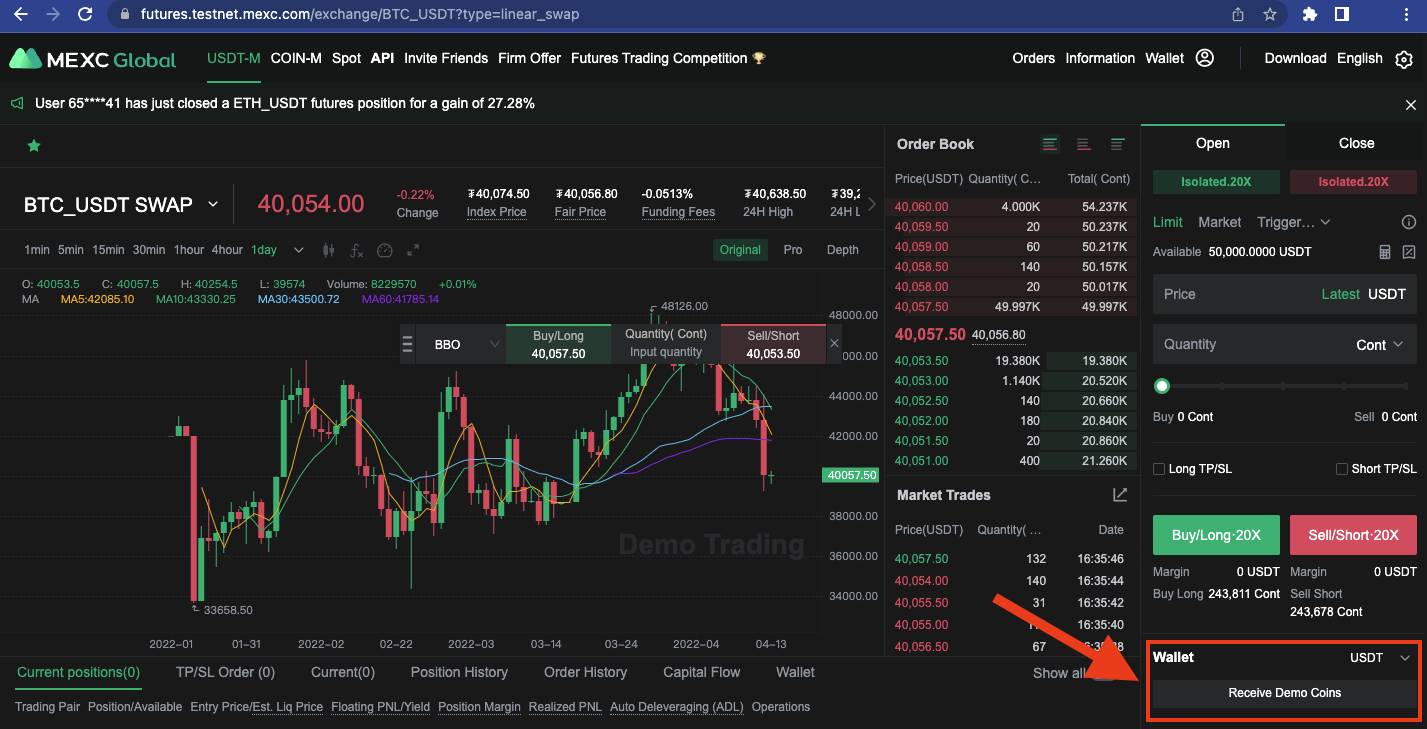Select the 4hour timeframe
This screenshot has width=1427, height=729.
coord(227,250)
